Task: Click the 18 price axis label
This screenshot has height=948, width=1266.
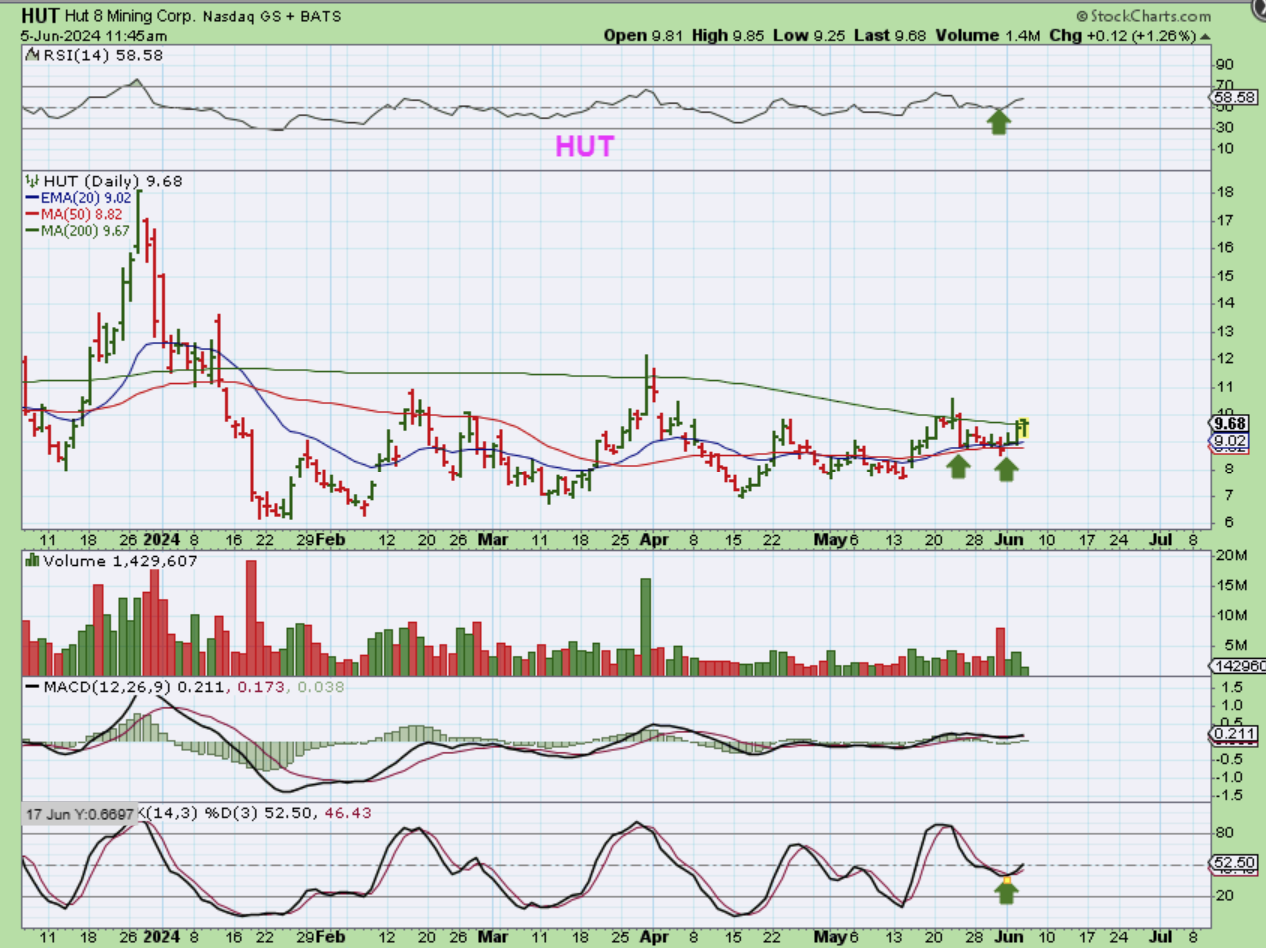Action: [1223, 192]
